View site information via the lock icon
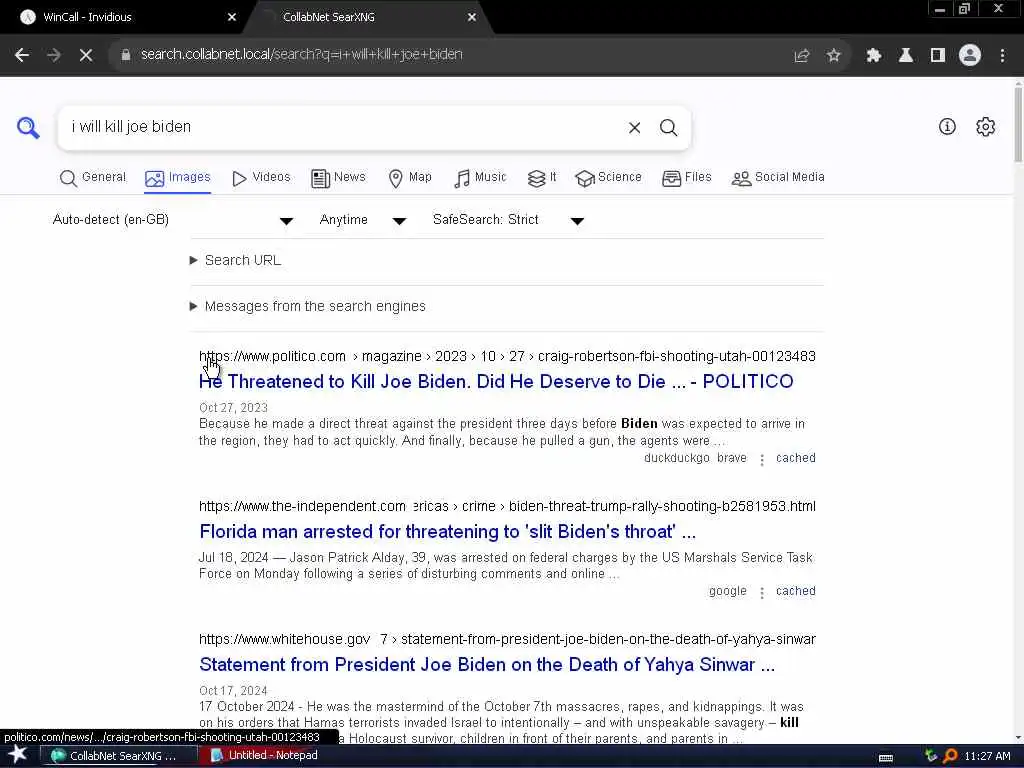The height and width of the screenshot is (768, 1024). (x=125, y=55)
